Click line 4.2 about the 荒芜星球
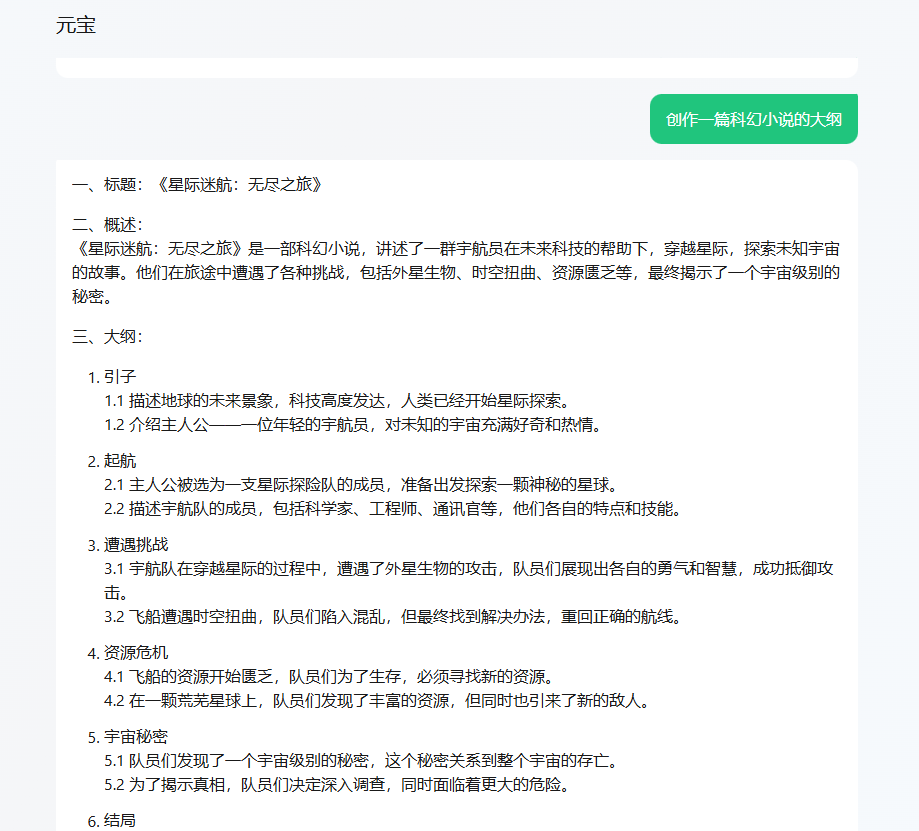The width and height of the screenshot is (919, 831). (x=378, y=700)
